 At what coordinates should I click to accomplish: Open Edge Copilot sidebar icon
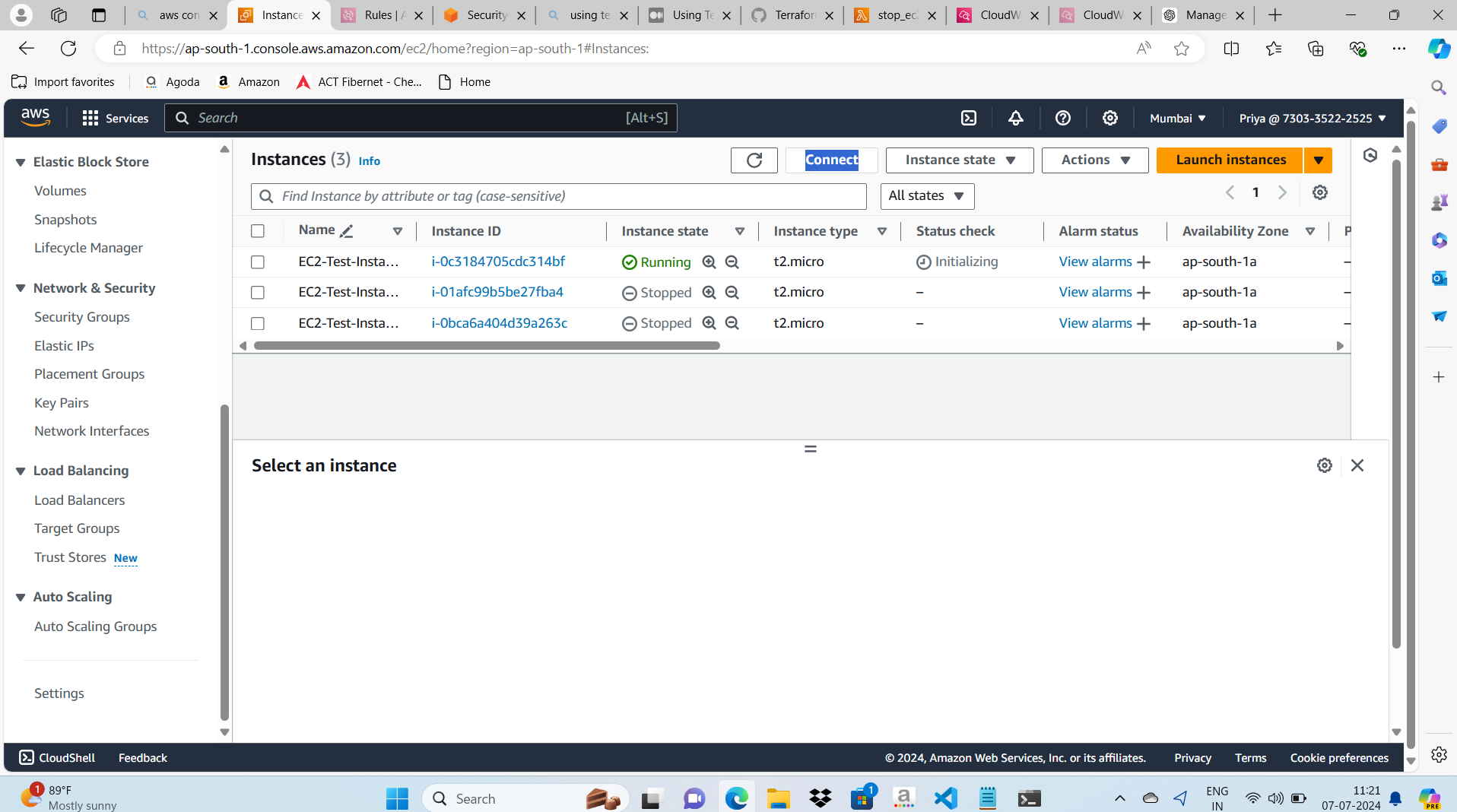click(1438, 49)
